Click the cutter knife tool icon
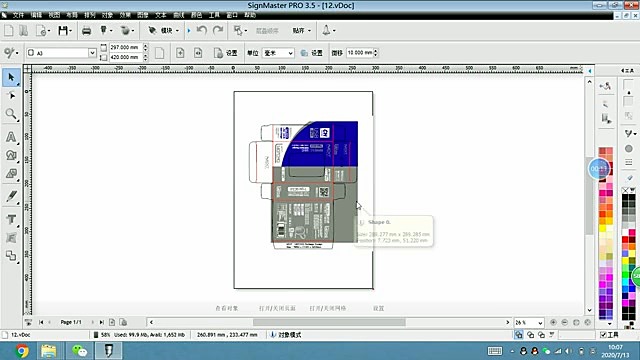The width and height of the screenshot is (640, 360). (x=104, y=30)
